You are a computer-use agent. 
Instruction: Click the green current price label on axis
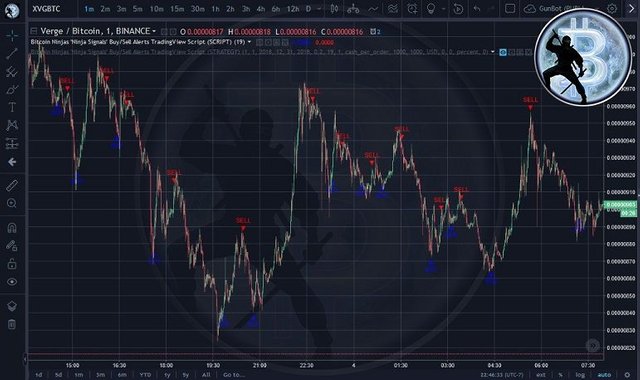621,204
